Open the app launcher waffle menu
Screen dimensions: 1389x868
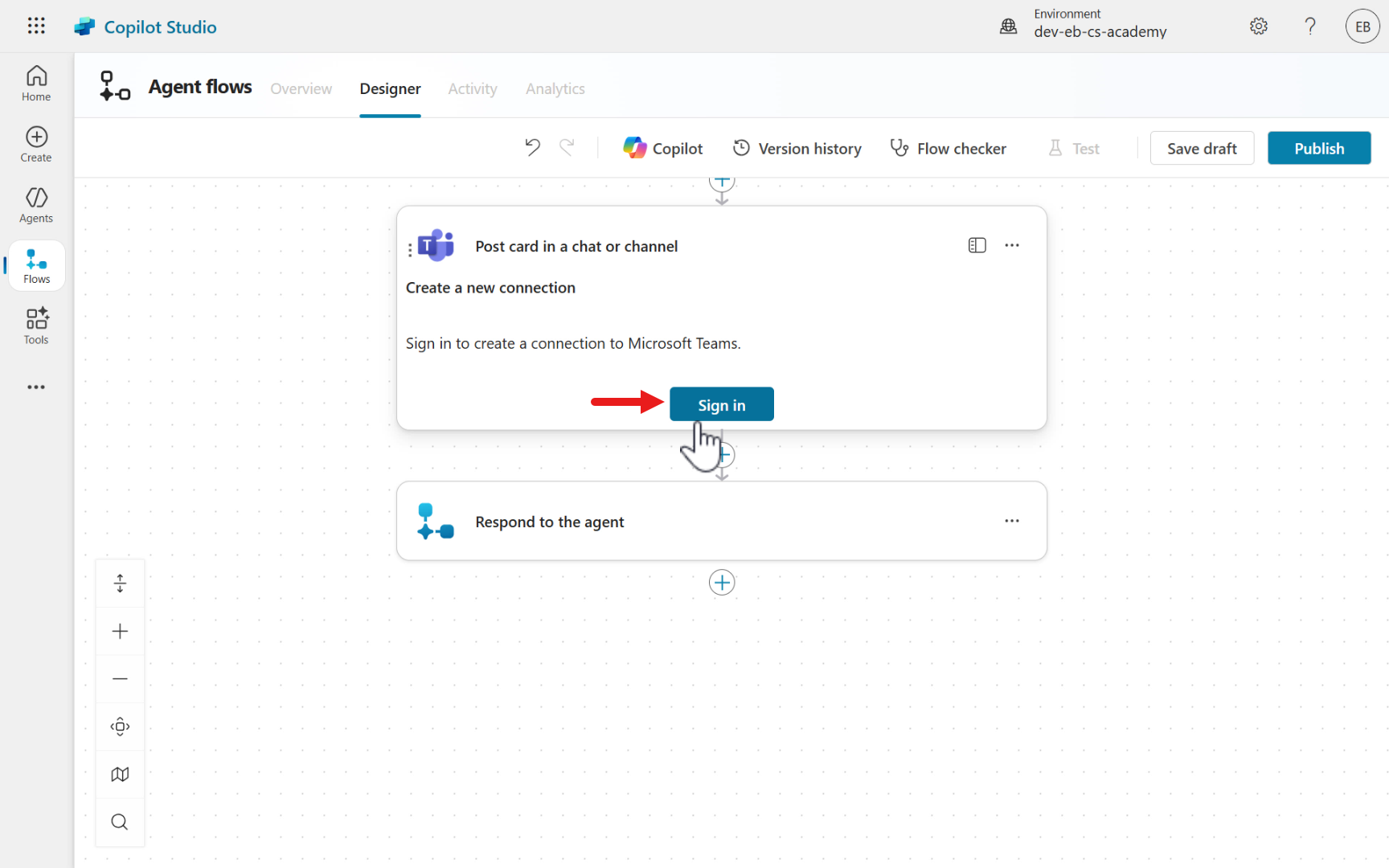point(36,27)
